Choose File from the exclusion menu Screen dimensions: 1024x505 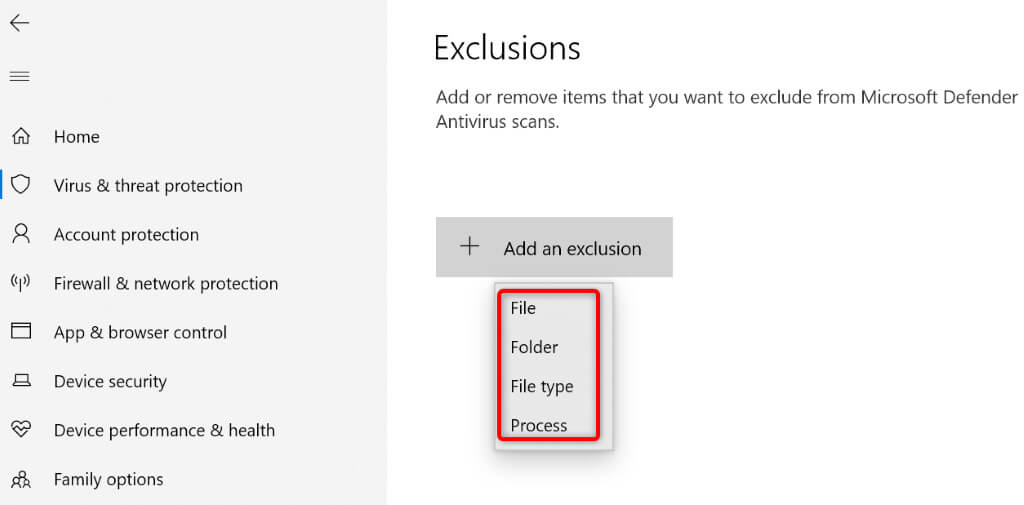click(523, 308)
